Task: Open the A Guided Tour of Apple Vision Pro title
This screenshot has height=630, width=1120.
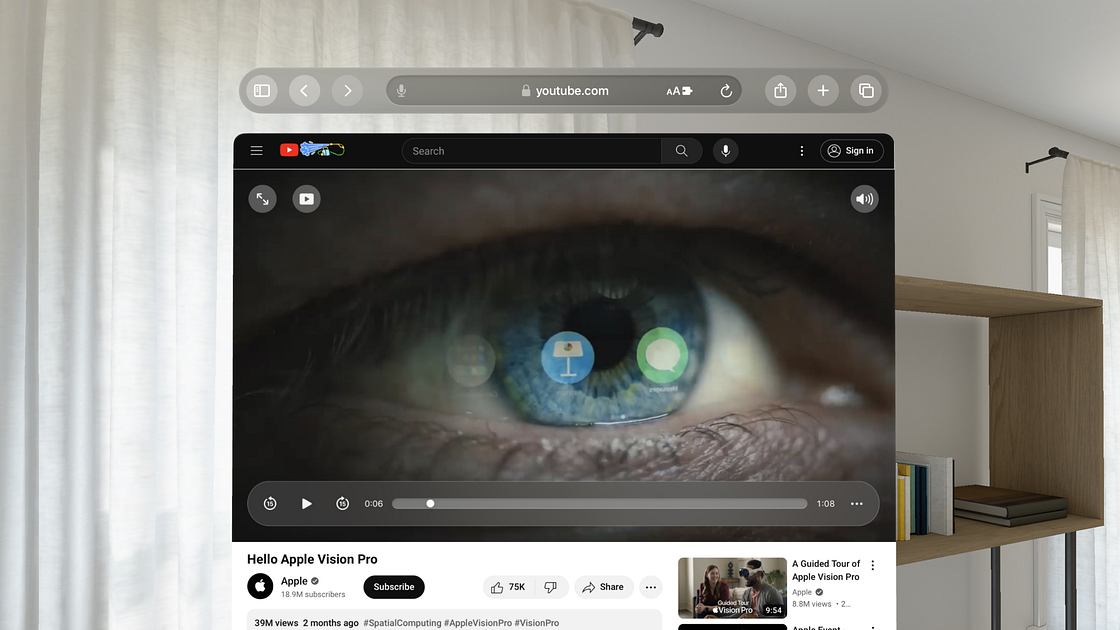Action: point(826,570)
